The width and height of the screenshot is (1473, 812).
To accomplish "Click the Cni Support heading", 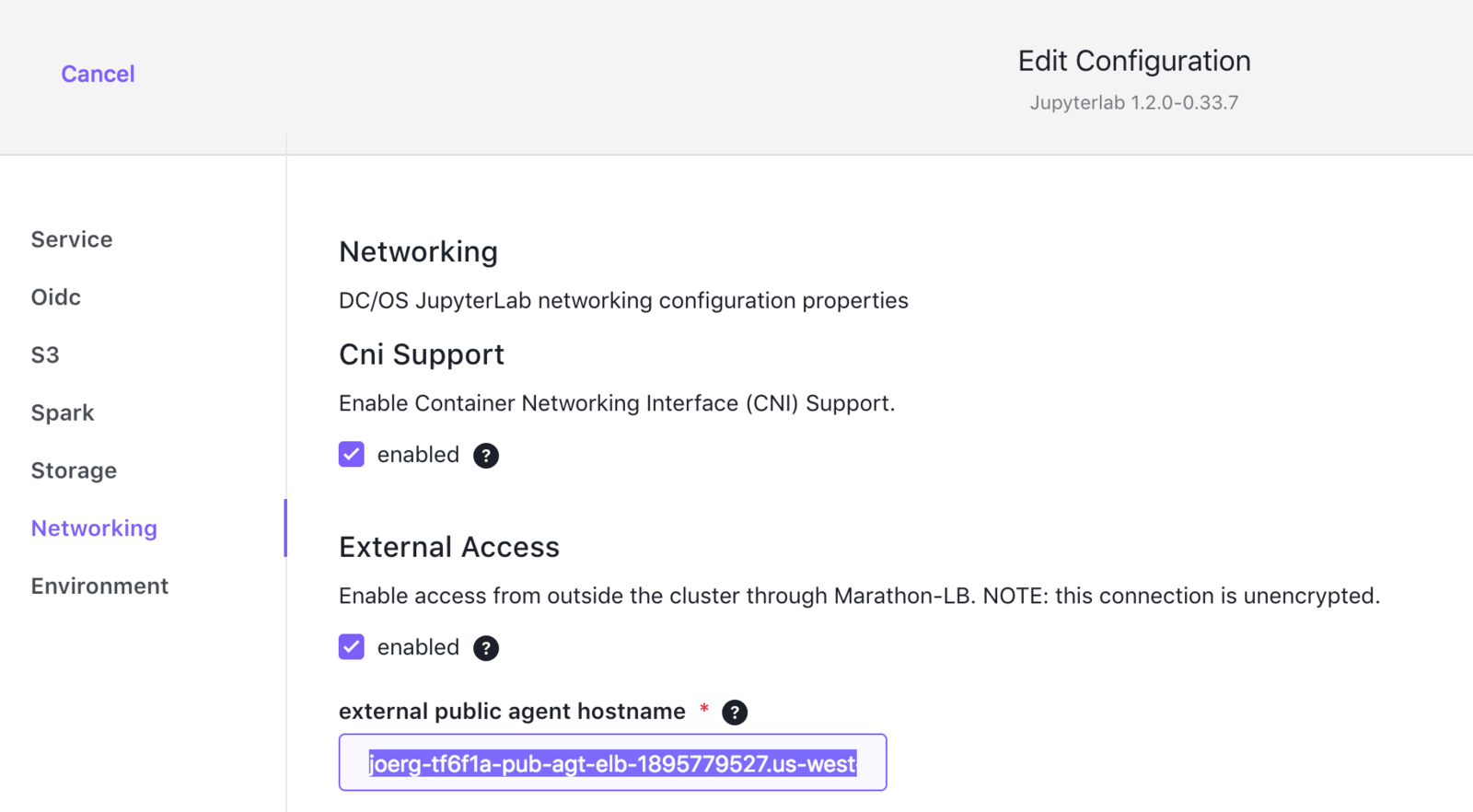I will point(422,355).
